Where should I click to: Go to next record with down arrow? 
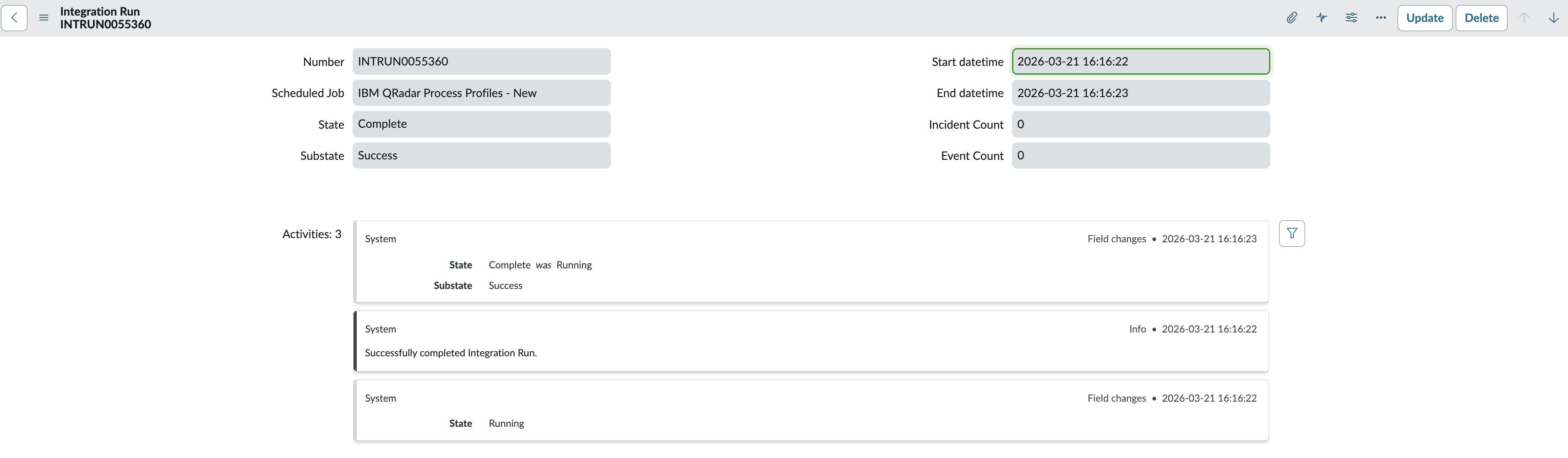[1553, 18]
